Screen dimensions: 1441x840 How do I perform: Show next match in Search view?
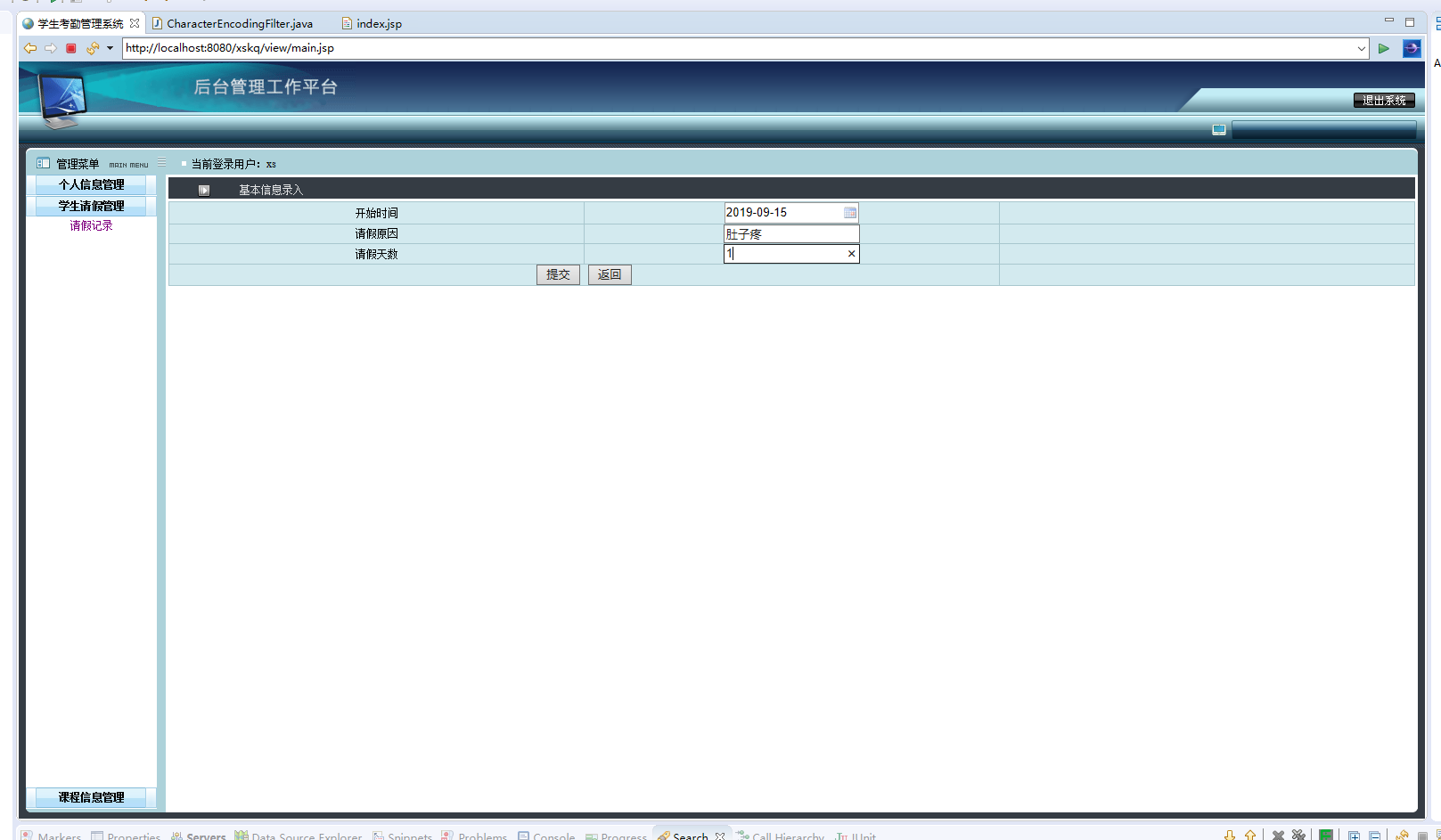click(x=1230, y=836)
